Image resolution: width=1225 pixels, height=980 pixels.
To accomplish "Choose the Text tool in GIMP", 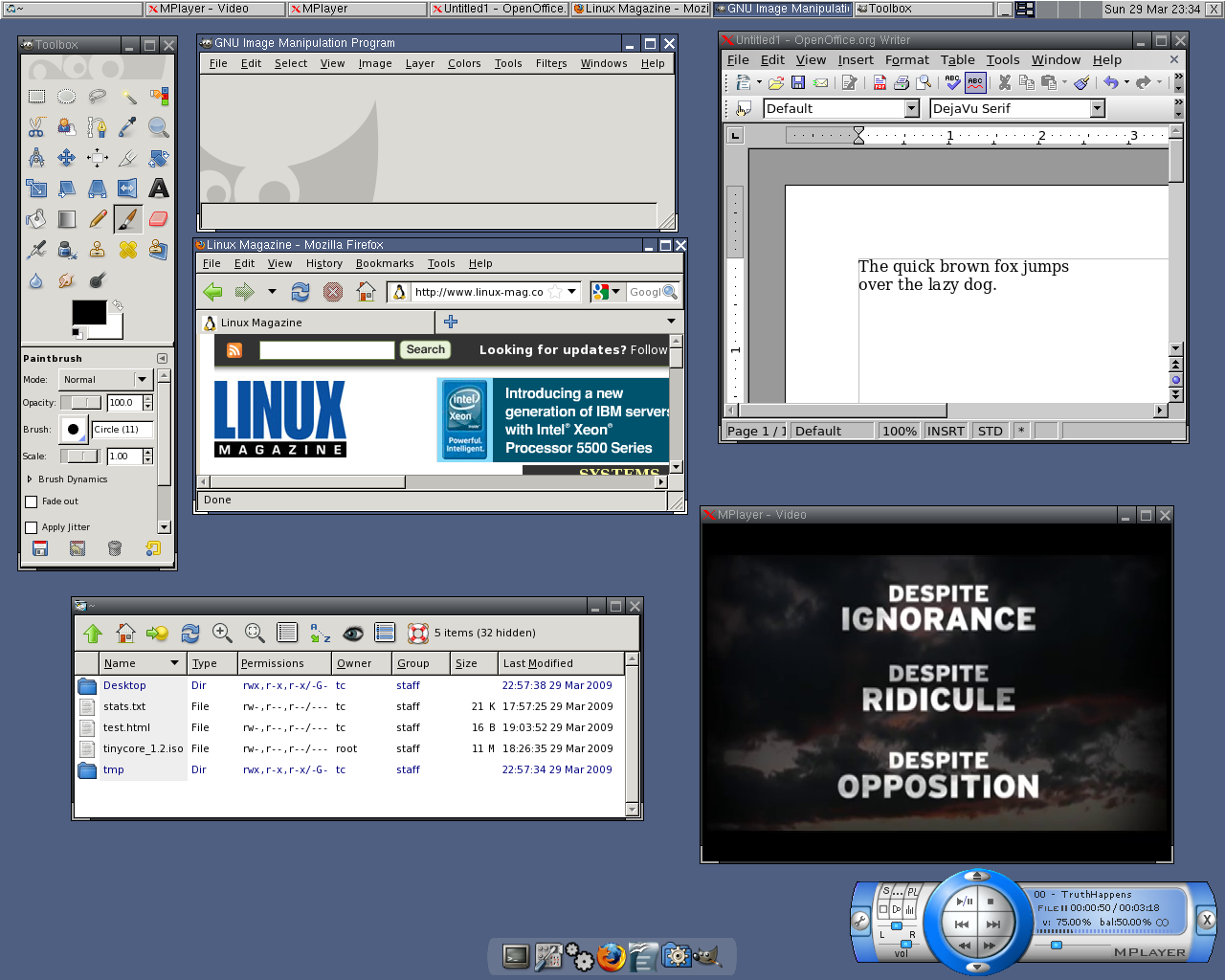I will 159,189.
